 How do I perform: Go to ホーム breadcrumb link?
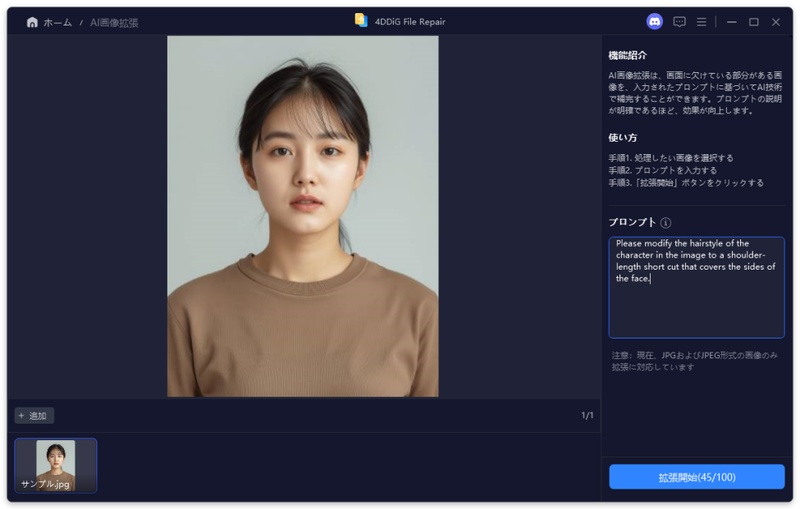click(x=57, y=22)
